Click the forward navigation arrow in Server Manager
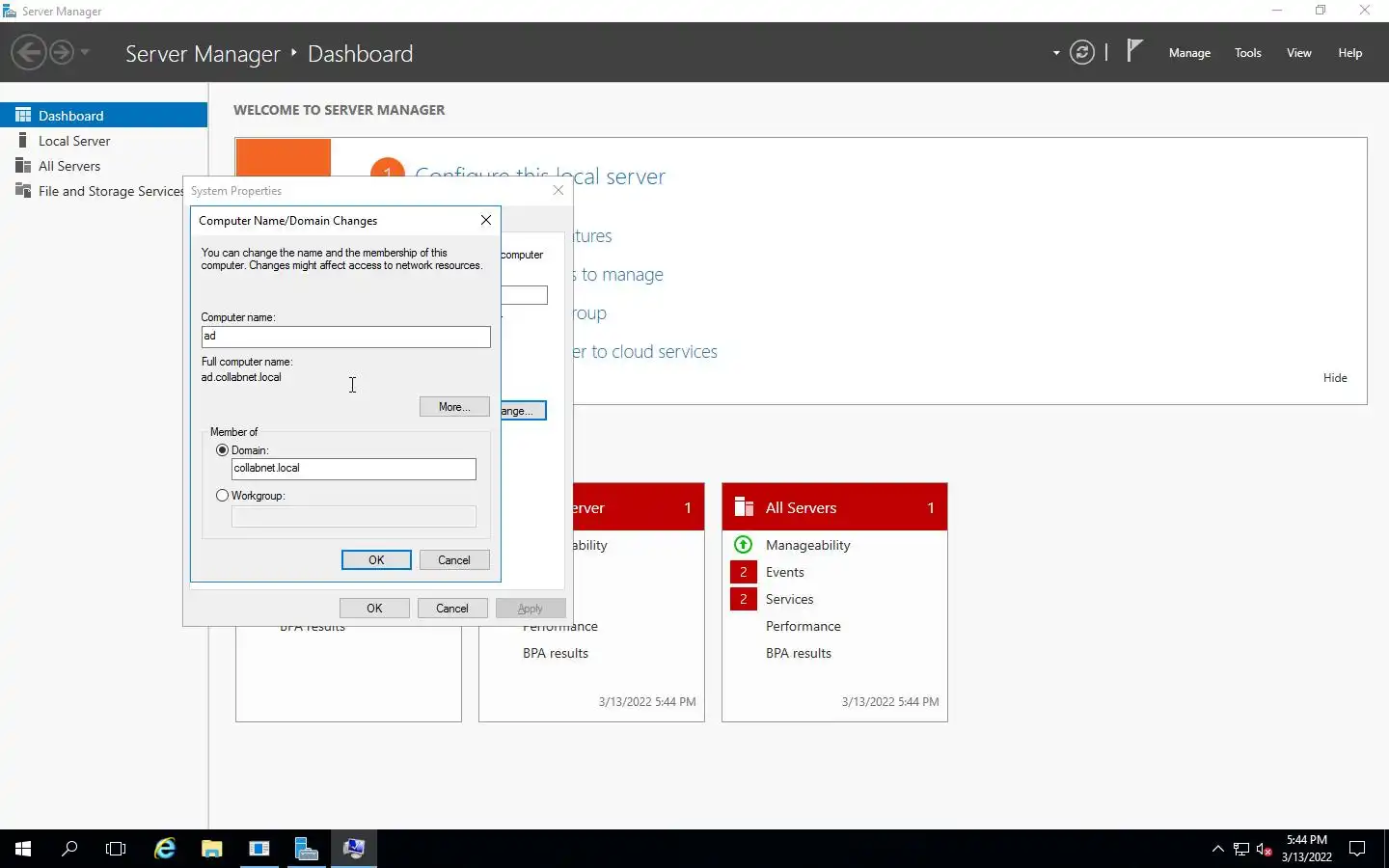The image size is (1389, 868). click(62, 52)
